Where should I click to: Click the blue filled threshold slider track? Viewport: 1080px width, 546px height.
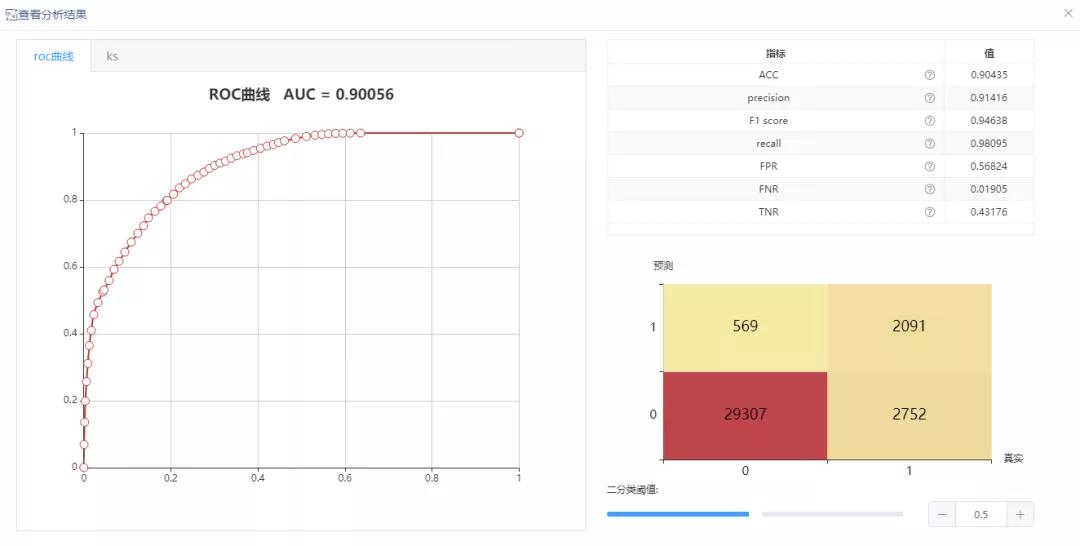[678, 514]
